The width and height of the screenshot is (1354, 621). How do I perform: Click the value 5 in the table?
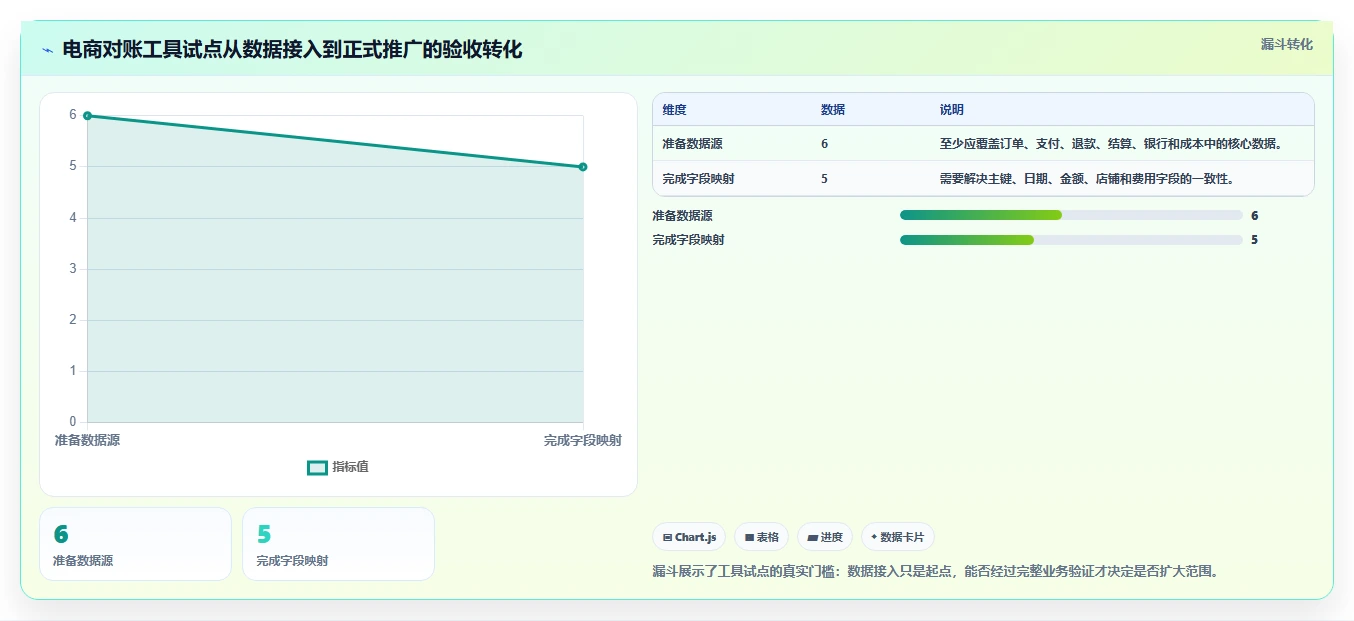pyautogui.click(x=824, y=179)
